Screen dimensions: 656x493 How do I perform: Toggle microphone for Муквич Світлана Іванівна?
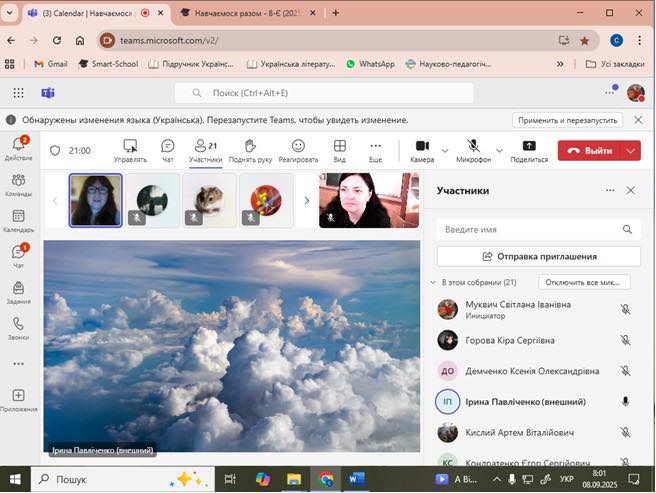click(626, 310)
